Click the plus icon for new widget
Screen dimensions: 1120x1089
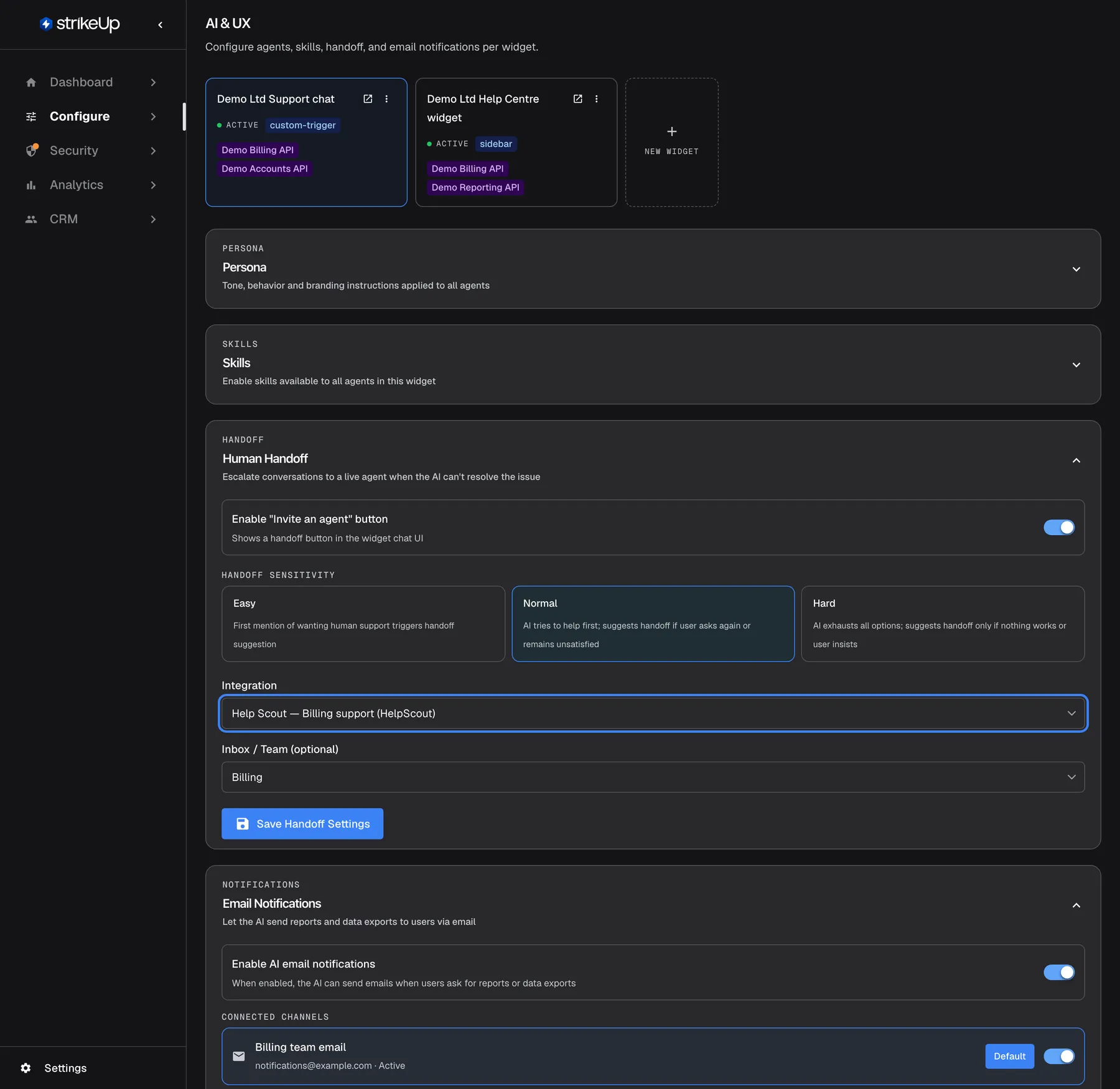[x=672, y=131]
